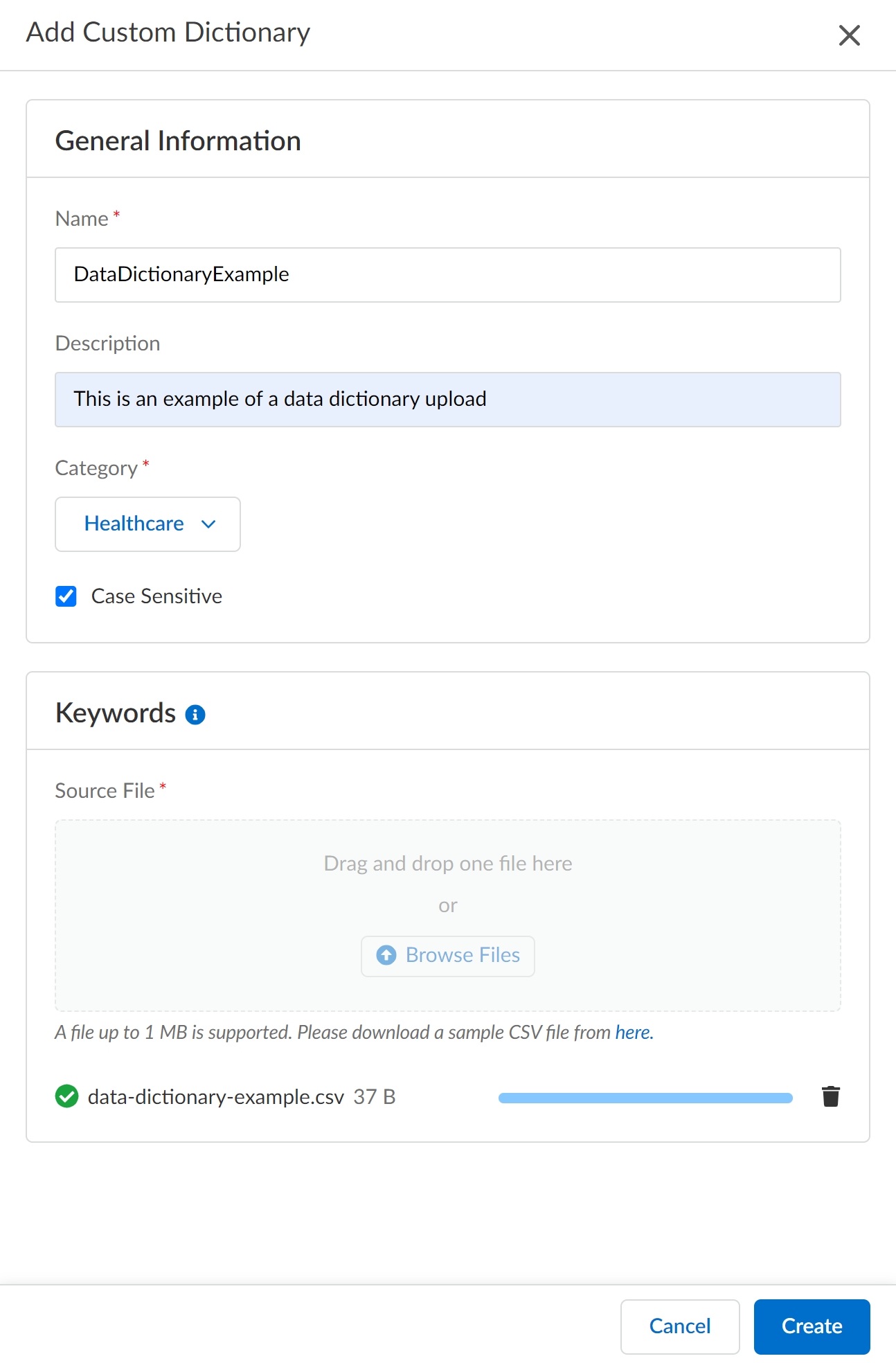Viewport: 896px width, 1363px height.
Task: Click the upload arrow icon in Browse Files
Action: (x=386, y=955)
